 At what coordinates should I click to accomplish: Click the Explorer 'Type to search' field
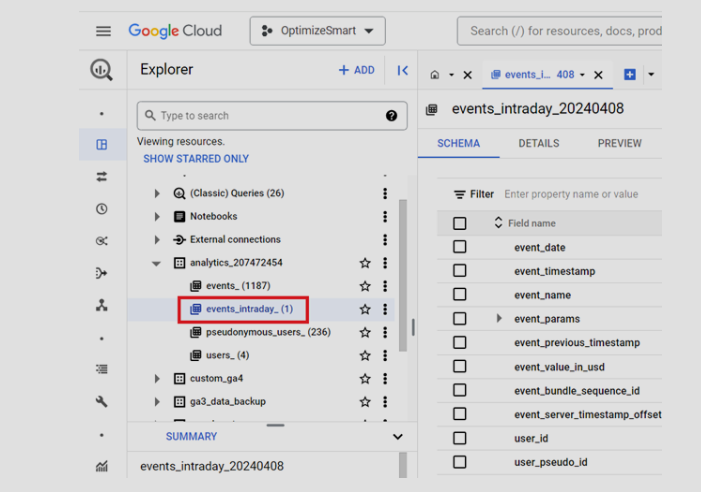[x=272, y=116]
